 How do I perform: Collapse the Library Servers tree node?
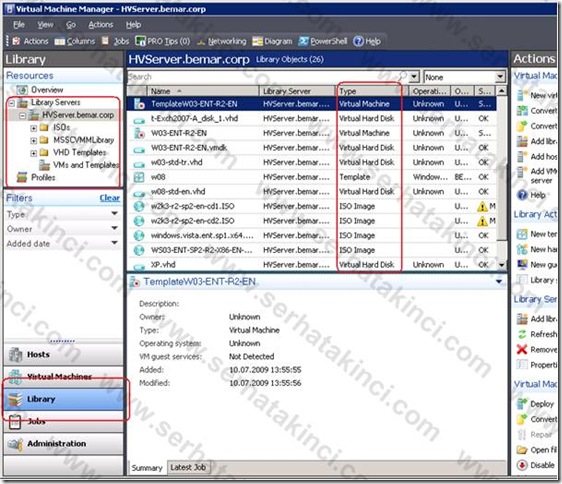click(x=11, y=103)
